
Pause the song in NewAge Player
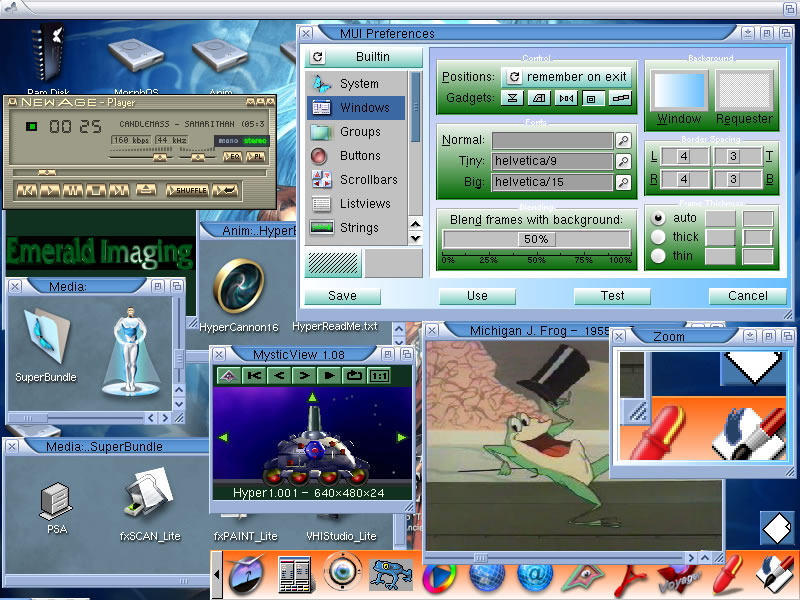(73, 191)
